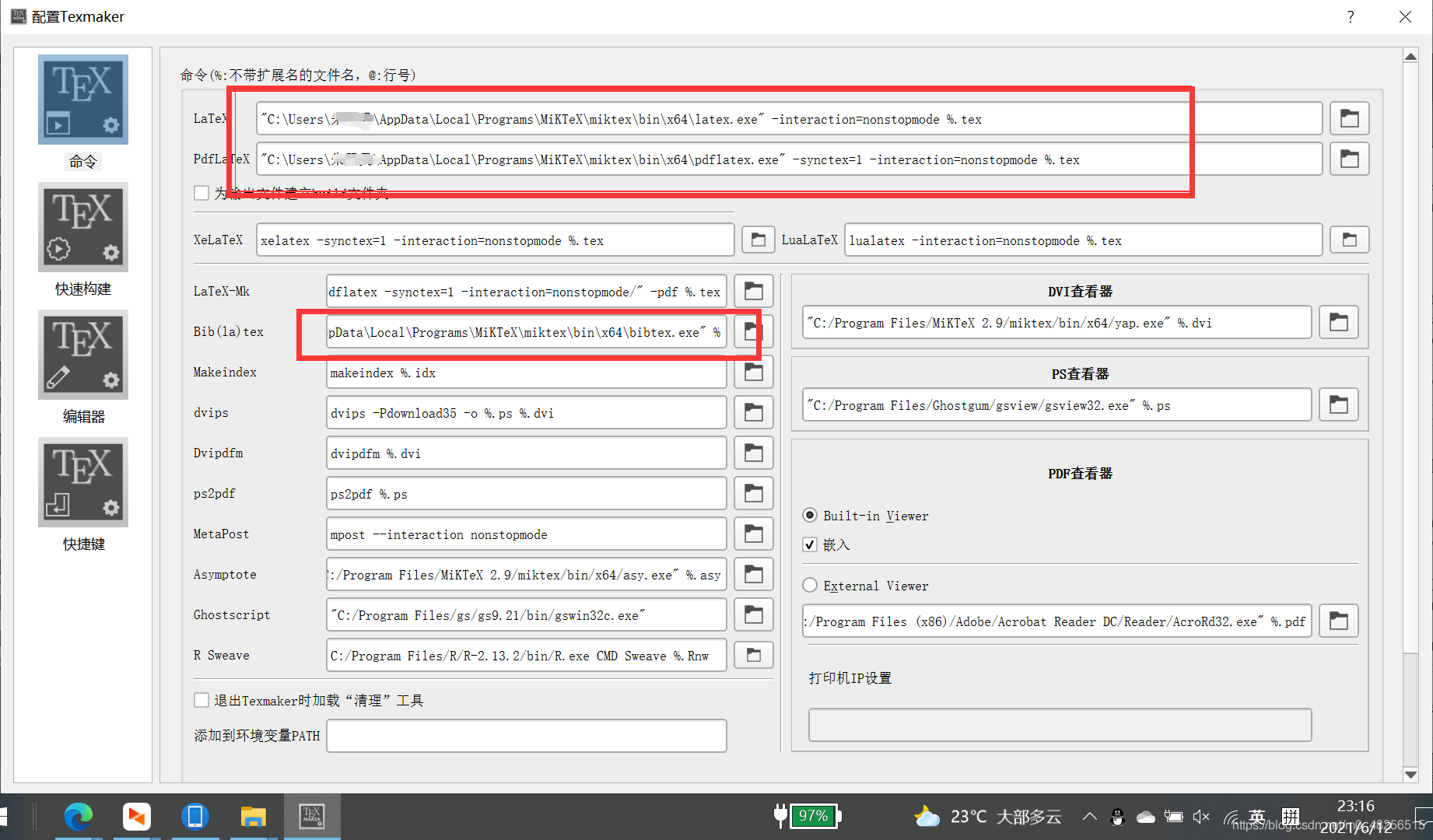Click the dialog help question mark button

[1351, 16]
